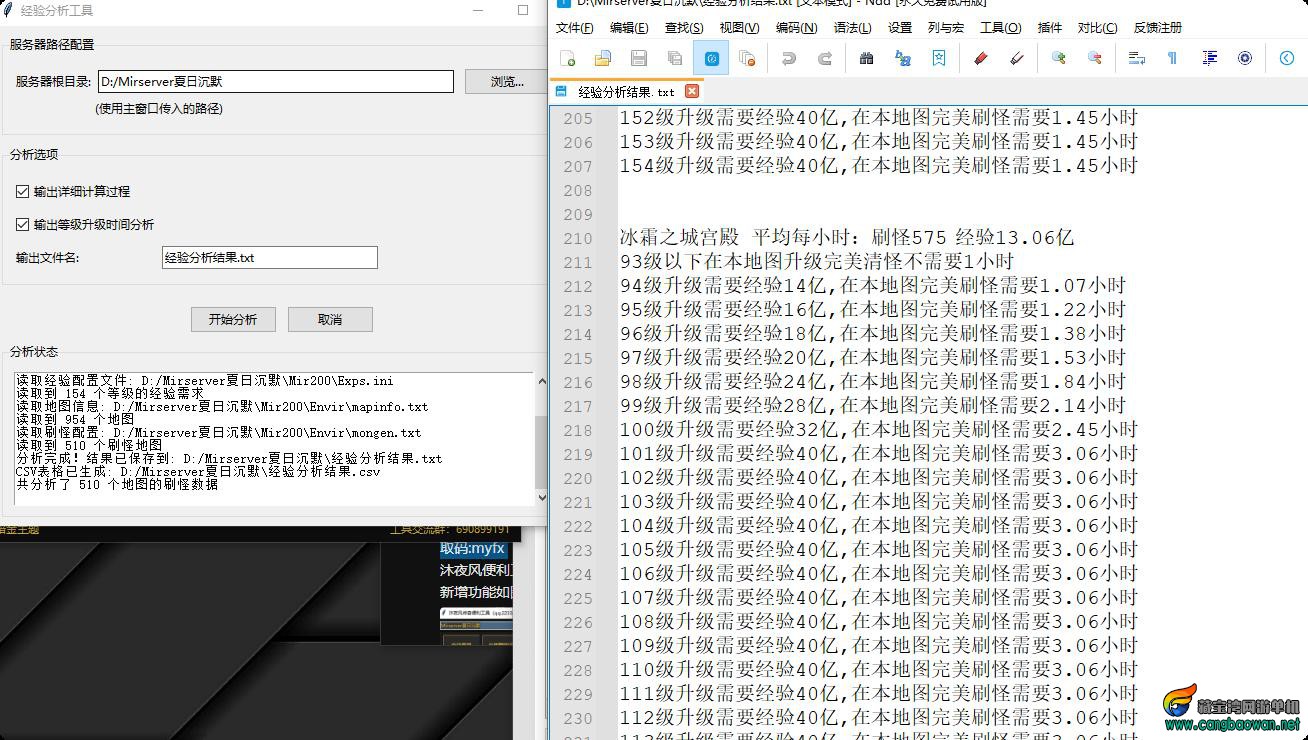Click log line 读取到 954 个地图

coord(75,420)
